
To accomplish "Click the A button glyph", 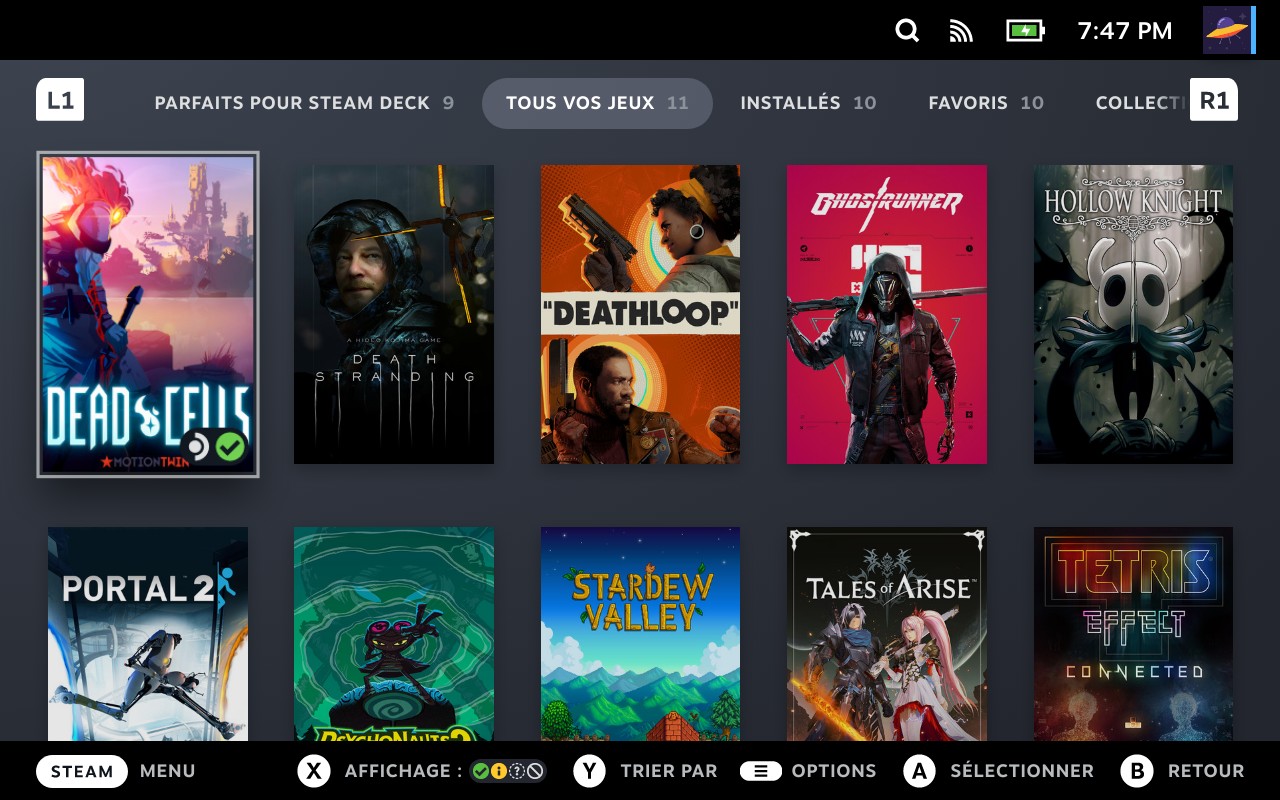I will pyautogui.click(x=919, y=771).
